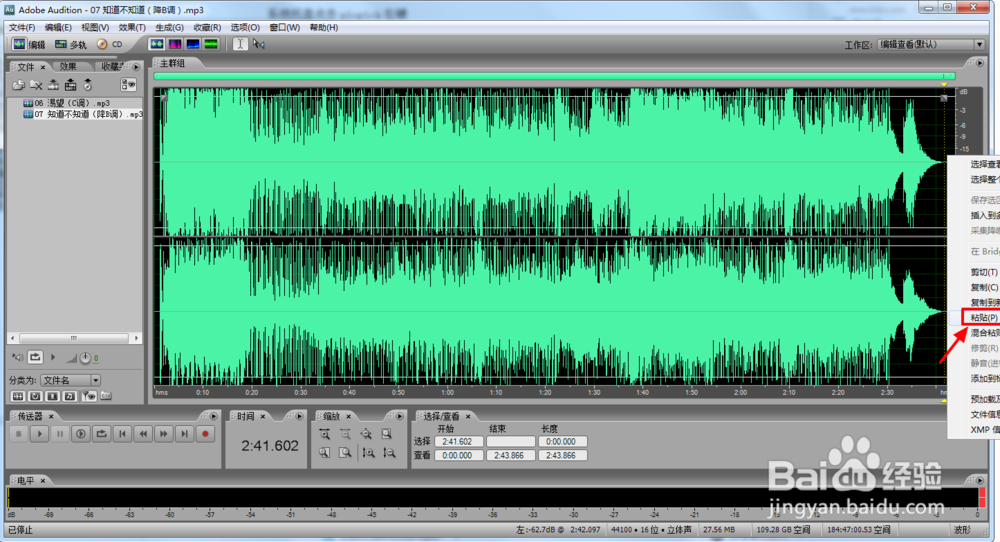Image resolution: width=1000 pixels, height=542 pixels.
Task: Switch to Multitrack view via 多轨 button
Action: pos(70,44)
